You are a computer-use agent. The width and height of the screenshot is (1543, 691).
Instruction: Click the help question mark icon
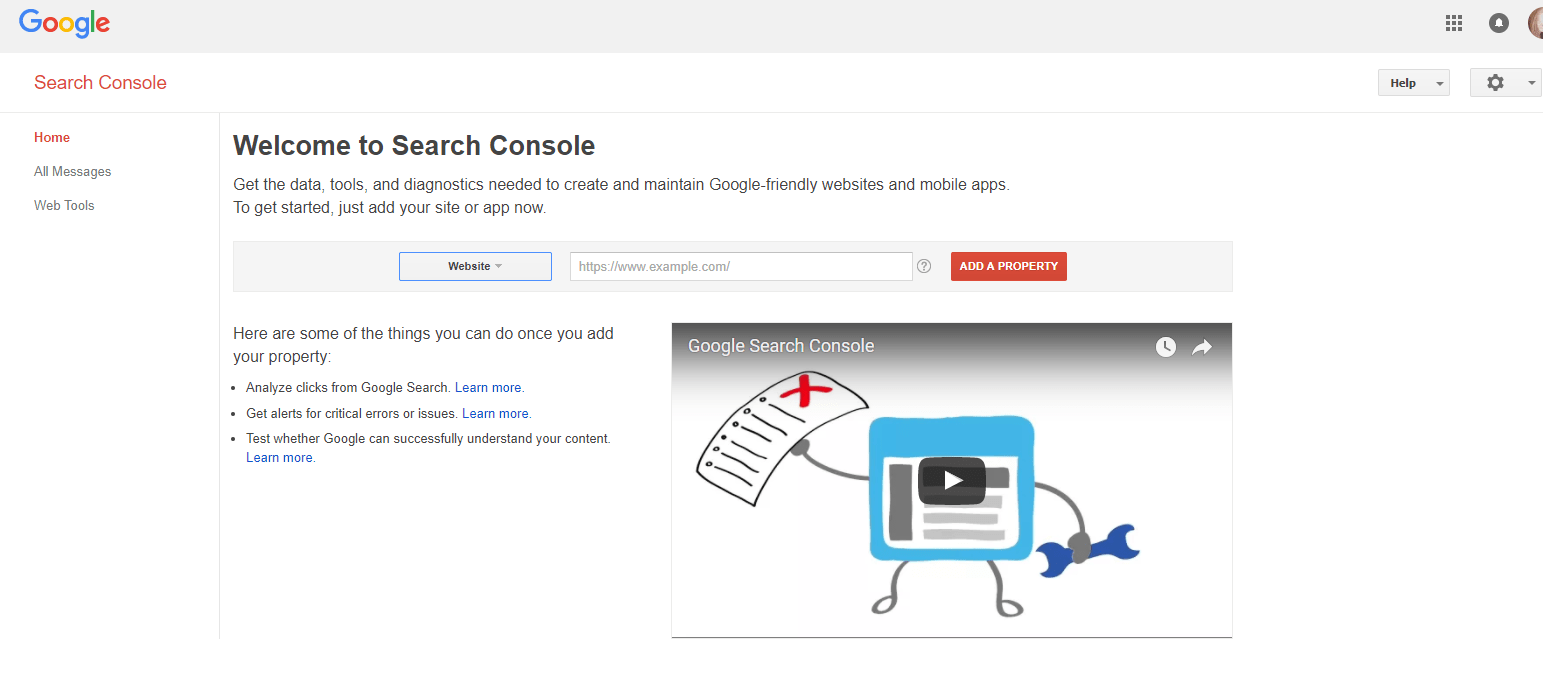924,266
